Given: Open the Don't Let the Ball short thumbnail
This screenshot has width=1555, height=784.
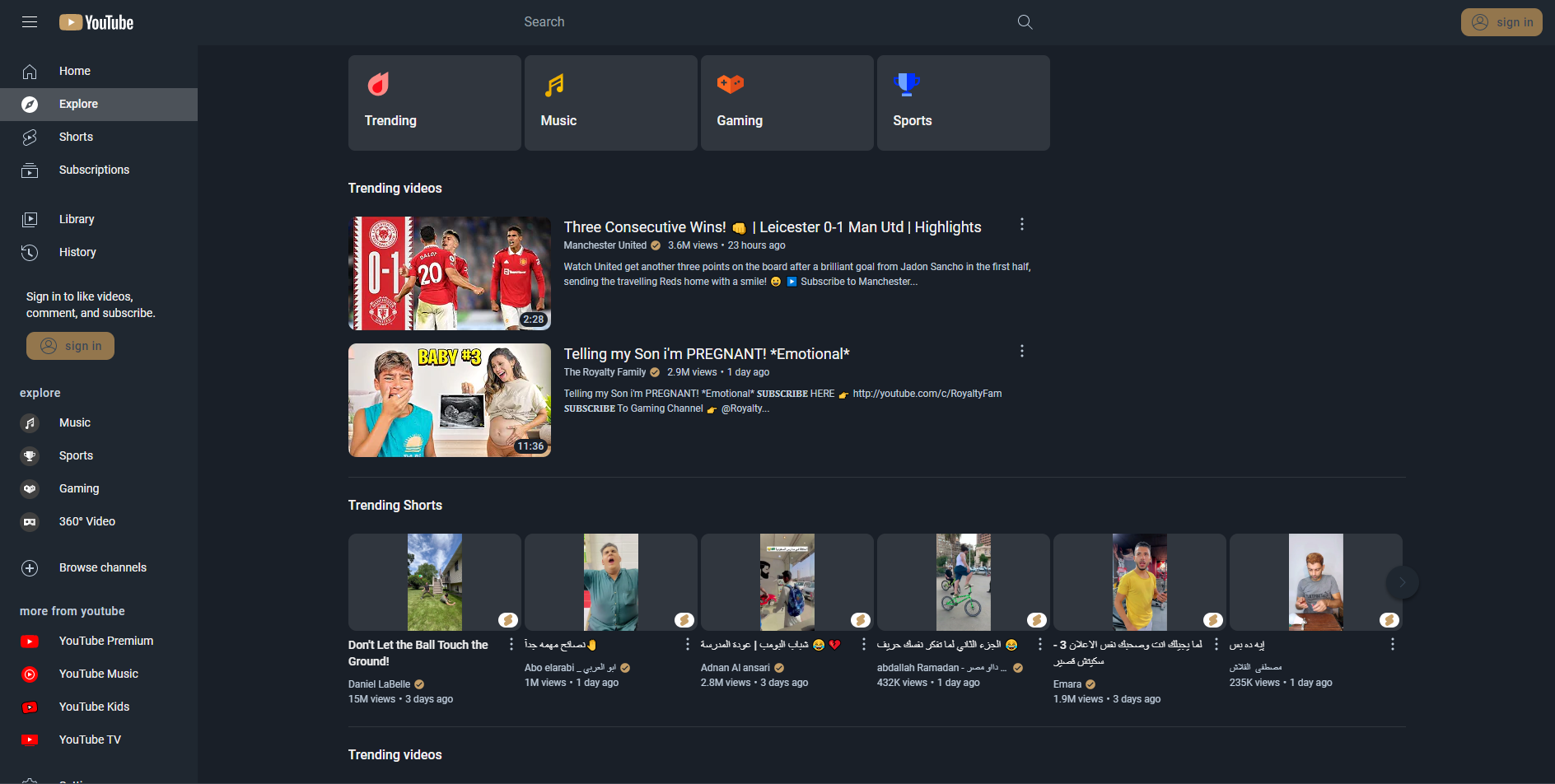Looking at the screenshot, I should coord(435,582).
